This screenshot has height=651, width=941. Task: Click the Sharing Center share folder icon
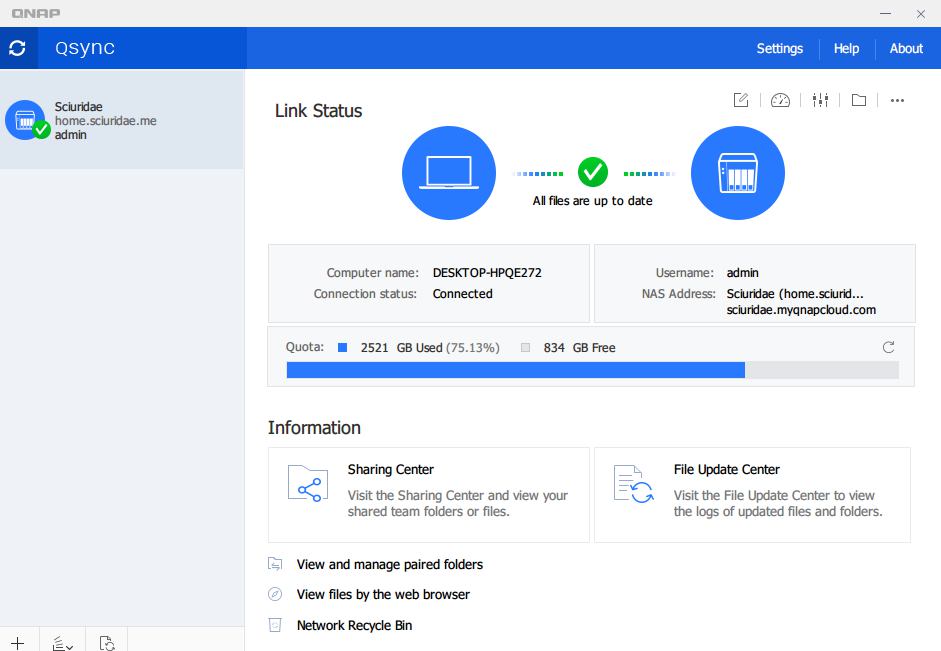pyautogui.click(x=308, y=483)
